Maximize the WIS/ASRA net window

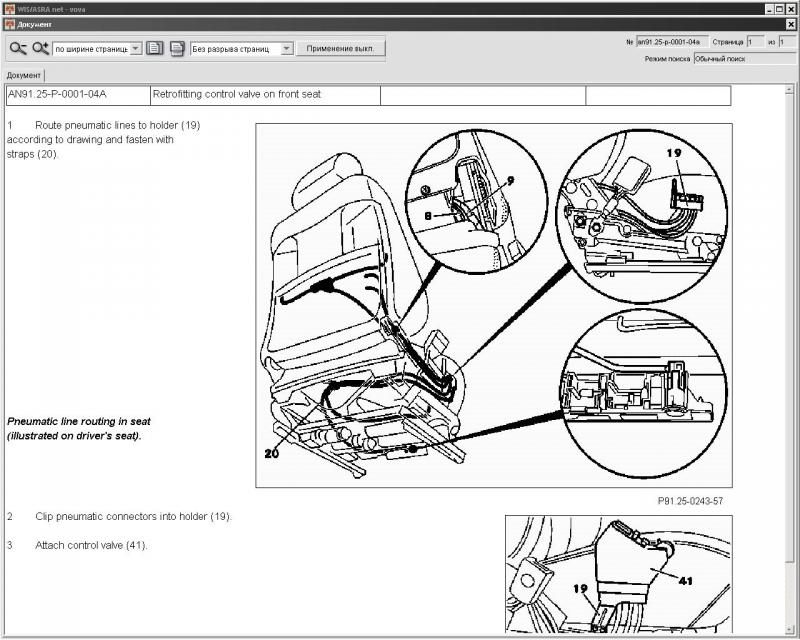click(780, 9)
